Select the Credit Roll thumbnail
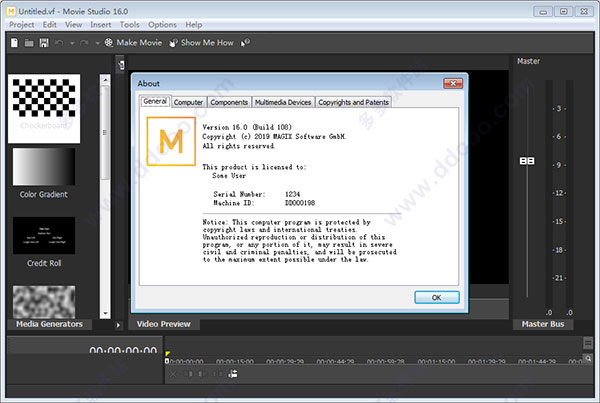Screen dimensions: 600x403 (44, 235)
